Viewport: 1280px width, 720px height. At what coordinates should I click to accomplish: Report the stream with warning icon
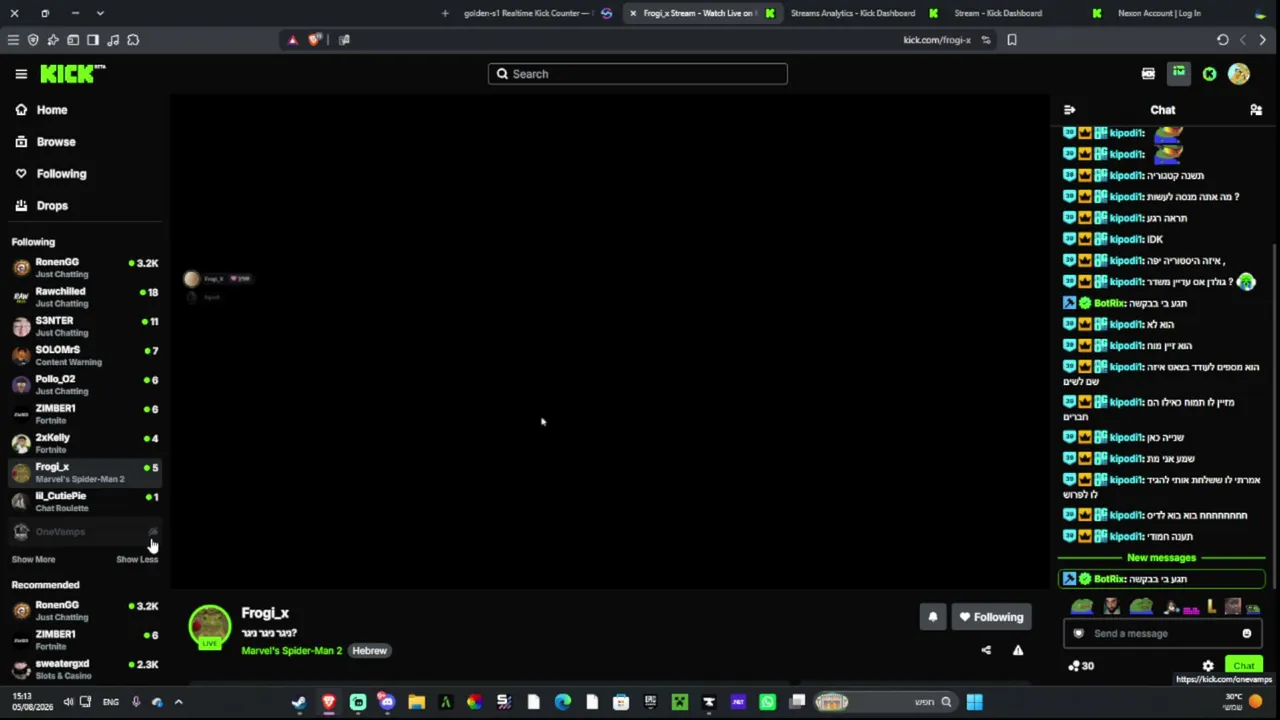click(1018, 650)
